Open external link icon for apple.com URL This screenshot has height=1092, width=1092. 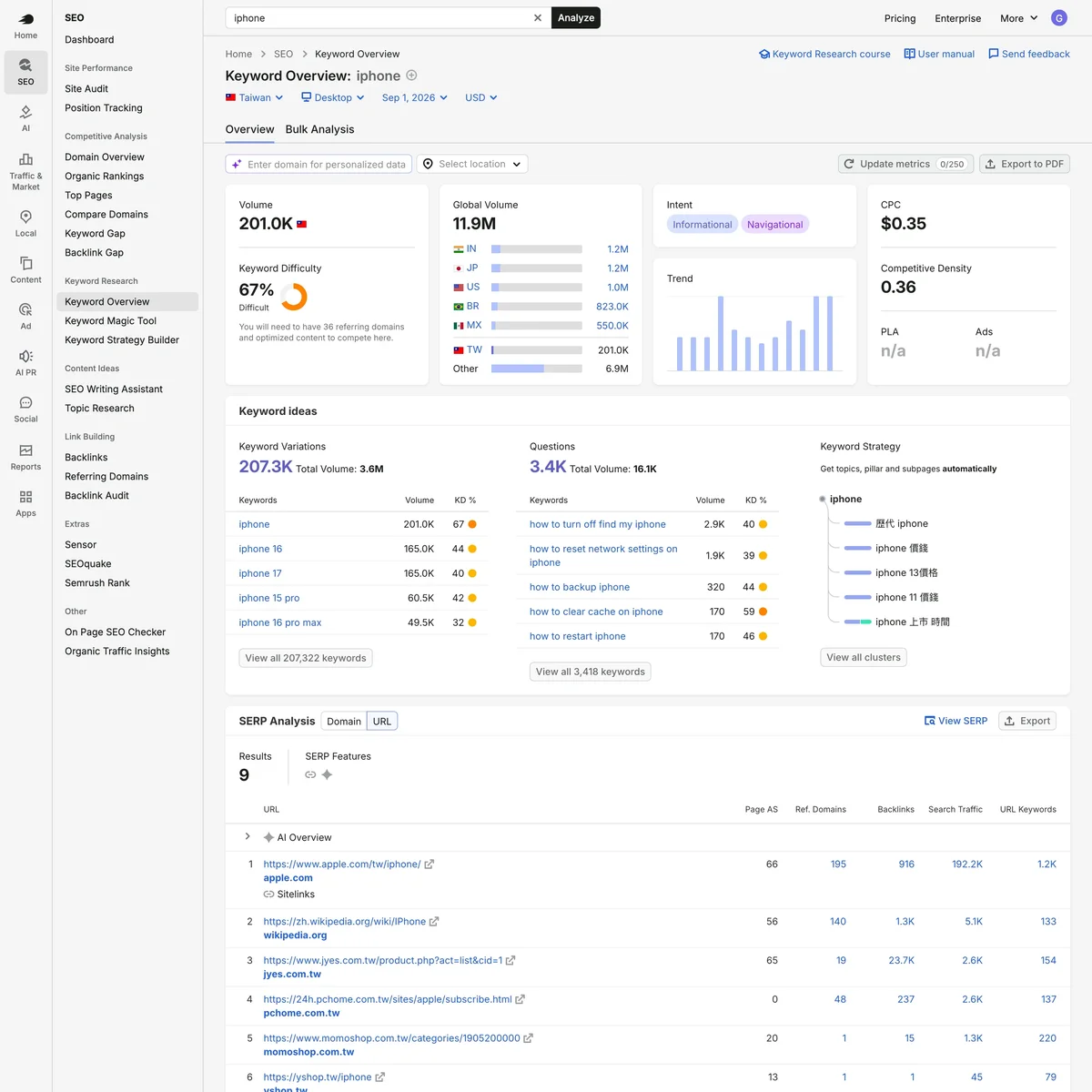(x=430, y=864)
